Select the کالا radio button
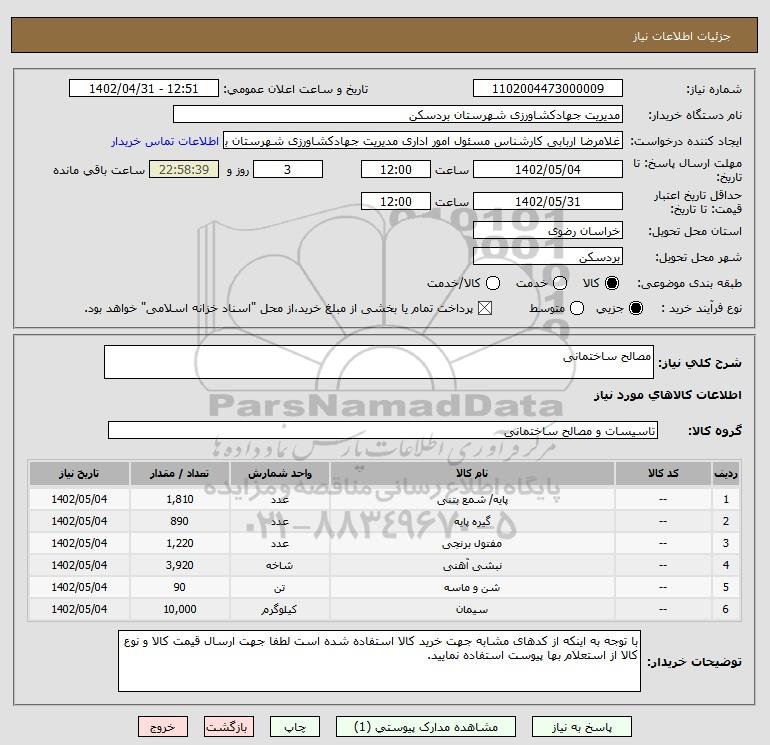Viewport: 770px width, 745px height. coord(612,283)
